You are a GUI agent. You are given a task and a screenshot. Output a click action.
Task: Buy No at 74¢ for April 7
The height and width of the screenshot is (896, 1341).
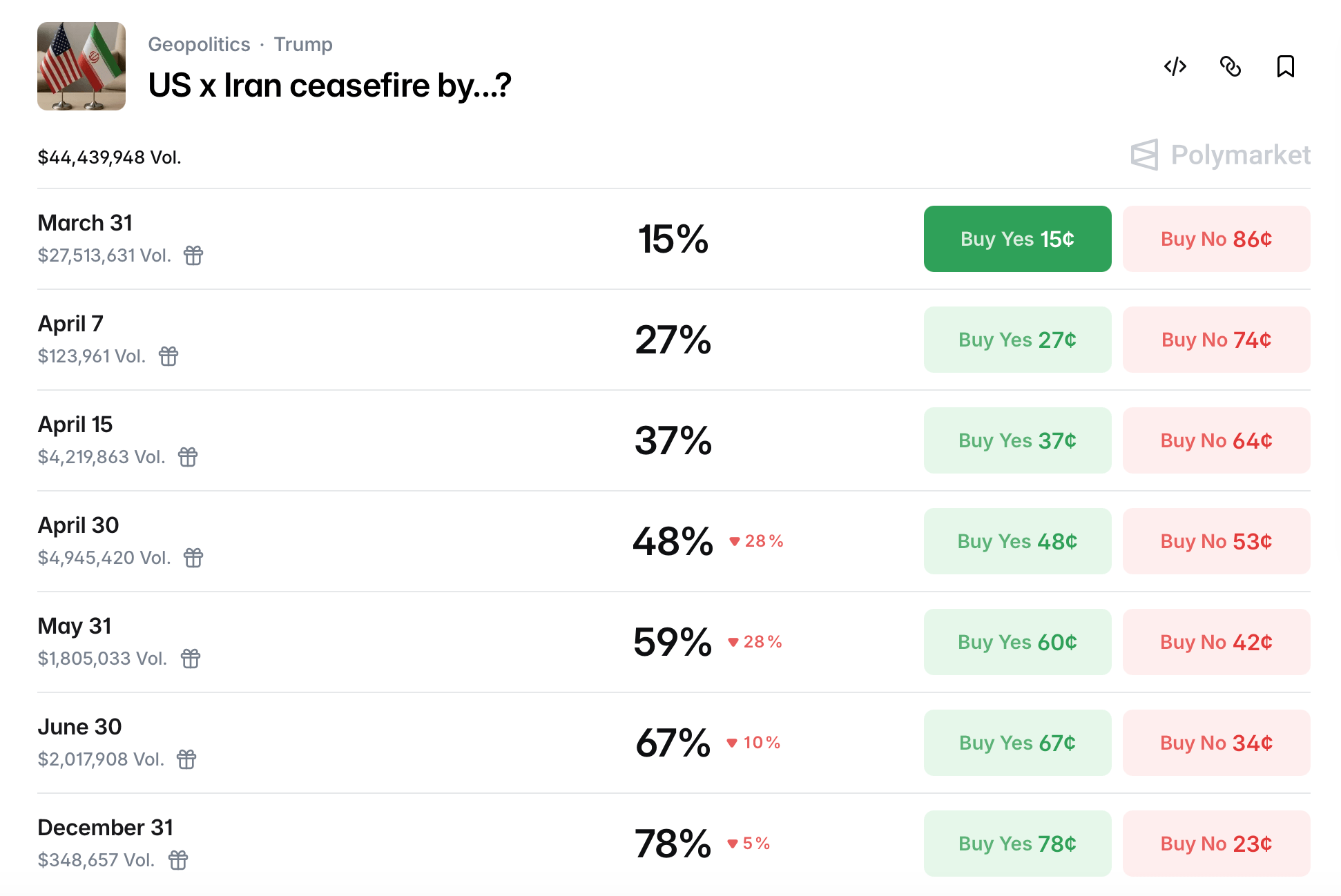(x=1216, y=340)
